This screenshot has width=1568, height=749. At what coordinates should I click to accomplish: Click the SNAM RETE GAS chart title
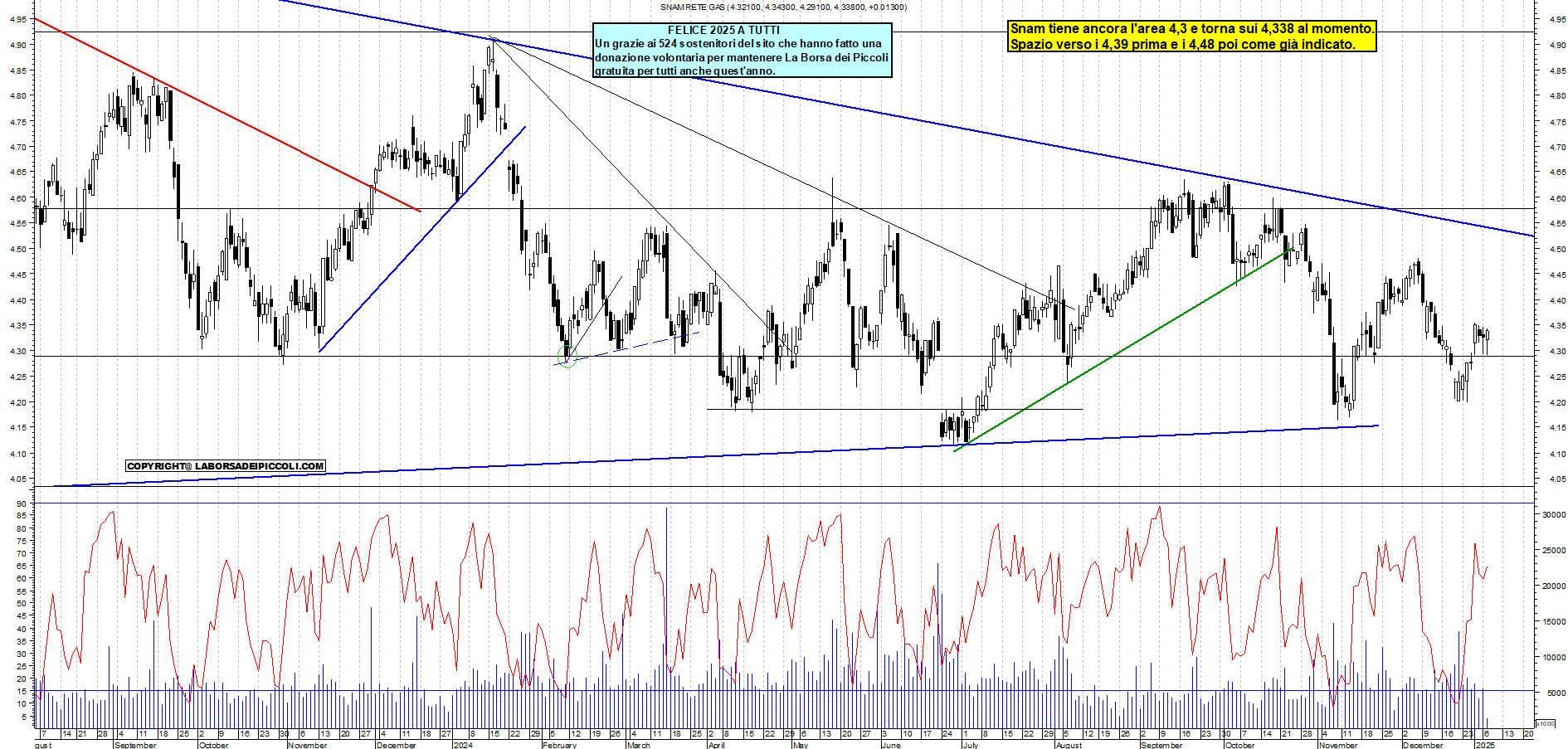[783, 7]
